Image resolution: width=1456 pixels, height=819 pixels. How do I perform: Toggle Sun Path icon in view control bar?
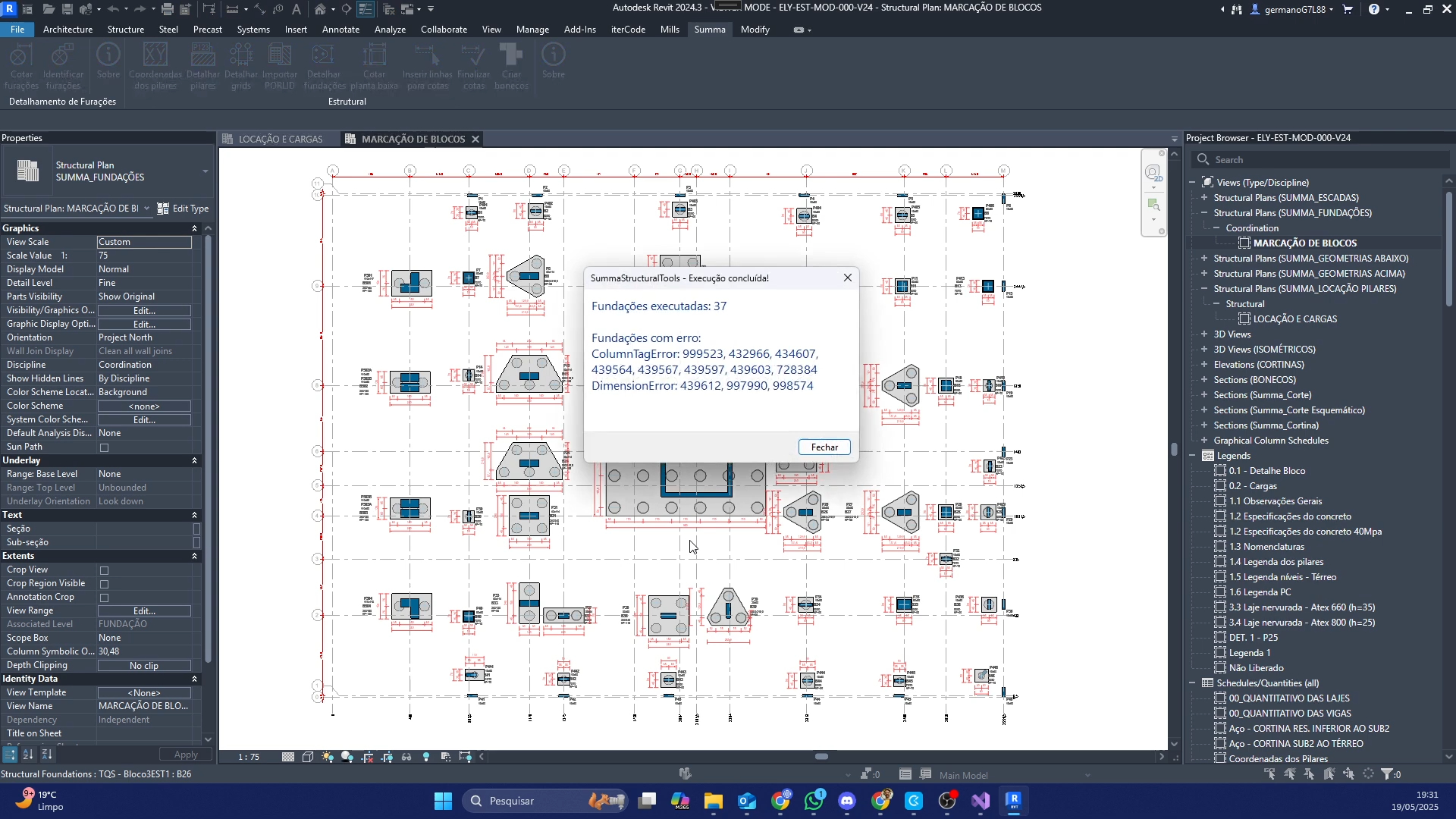point(328,757)
